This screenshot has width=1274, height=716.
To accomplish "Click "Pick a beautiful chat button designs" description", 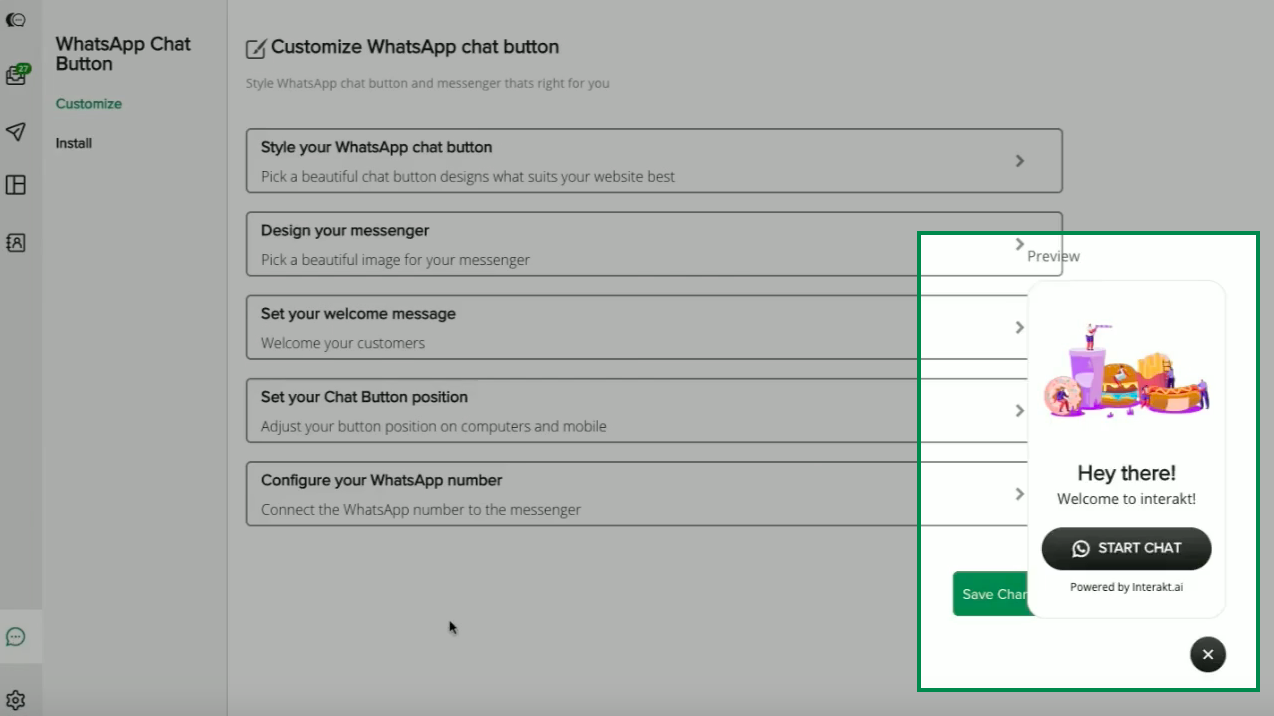I will [468, 177].
